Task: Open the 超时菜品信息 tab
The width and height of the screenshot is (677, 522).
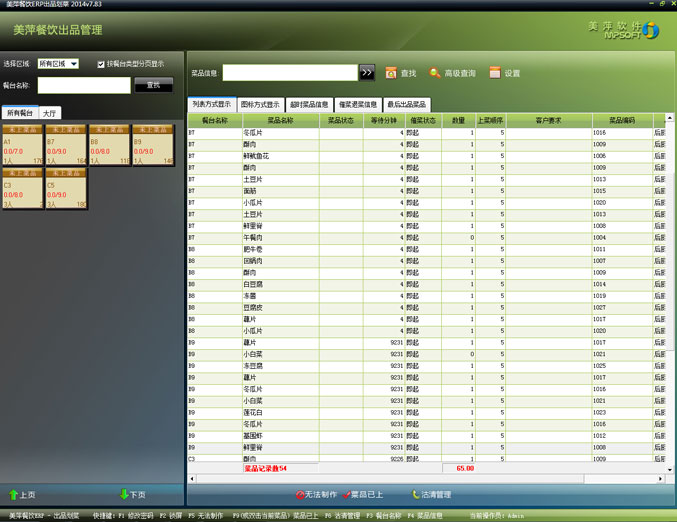Action: (x=308, y=104)
